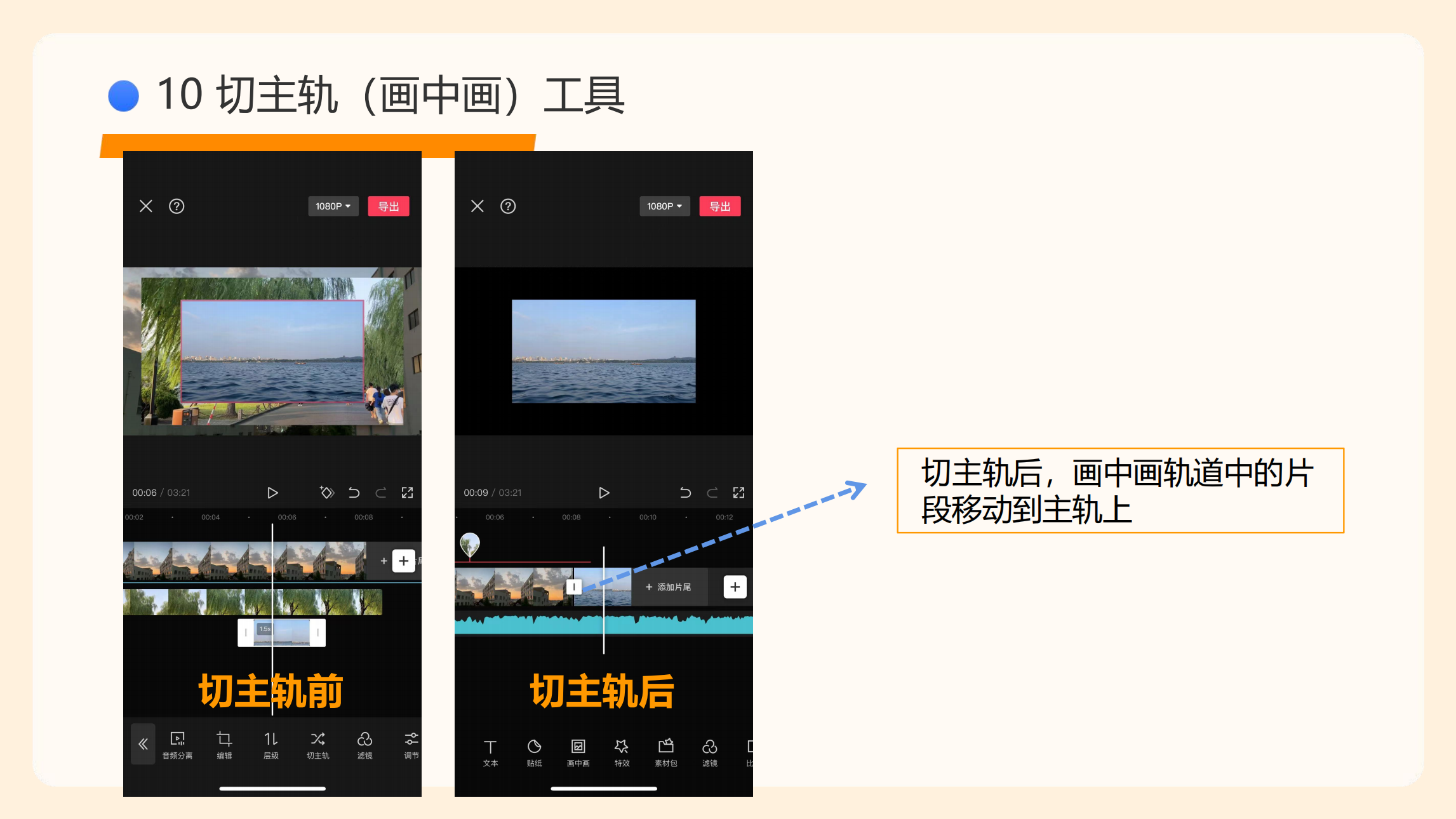Add keyframe with diamond icon in left editor
The width and height of the screenshot is (1456, 819).
click(x=327, y=493)
